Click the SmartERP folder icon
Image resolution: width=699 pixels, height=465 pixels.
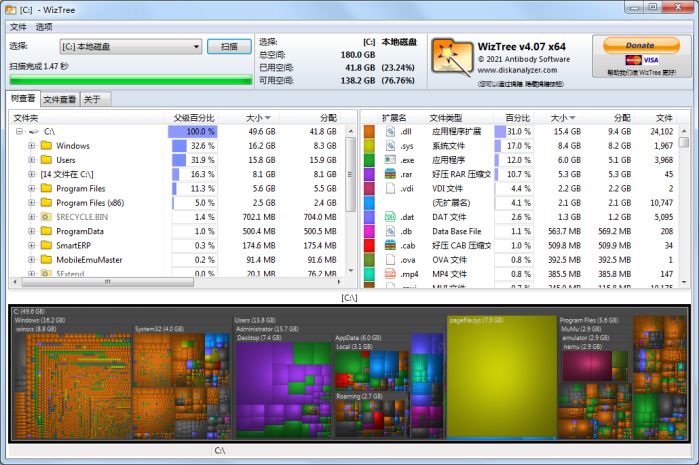pos(46,245)
